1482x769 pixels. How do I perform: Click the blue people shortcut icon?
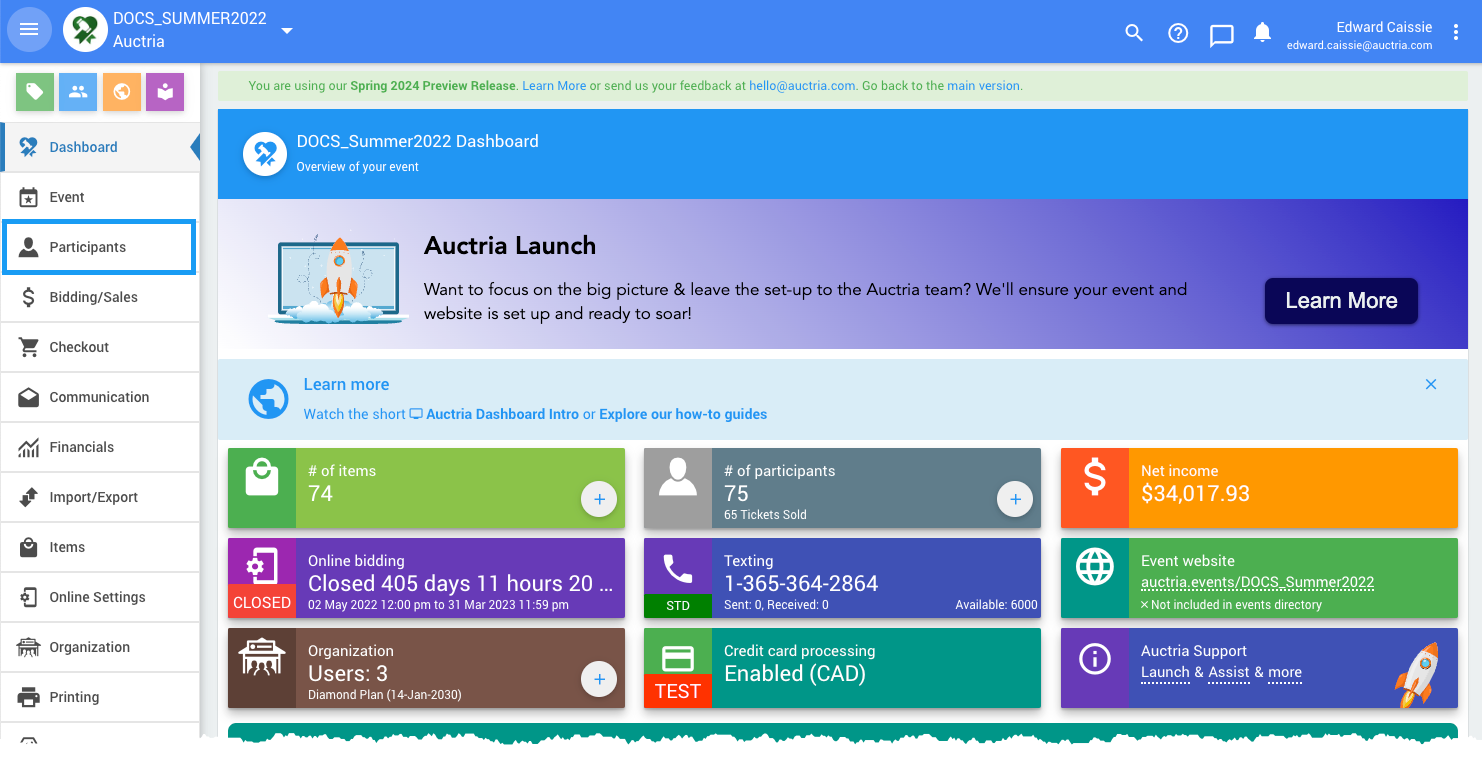coord(78,92)
